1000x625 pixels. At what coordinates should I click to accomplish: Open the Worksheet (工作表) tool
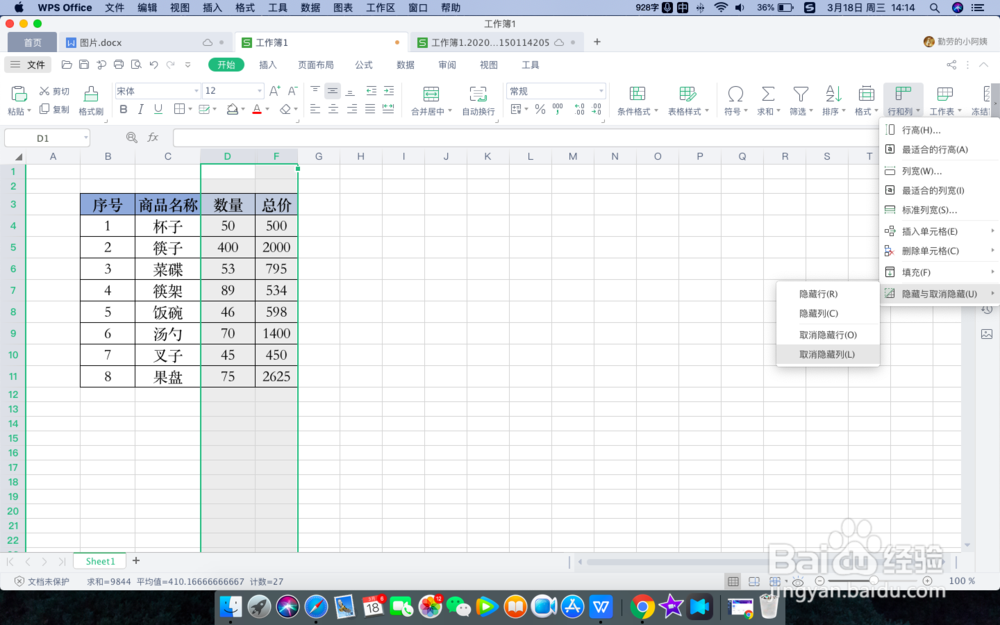click(945, 100)
